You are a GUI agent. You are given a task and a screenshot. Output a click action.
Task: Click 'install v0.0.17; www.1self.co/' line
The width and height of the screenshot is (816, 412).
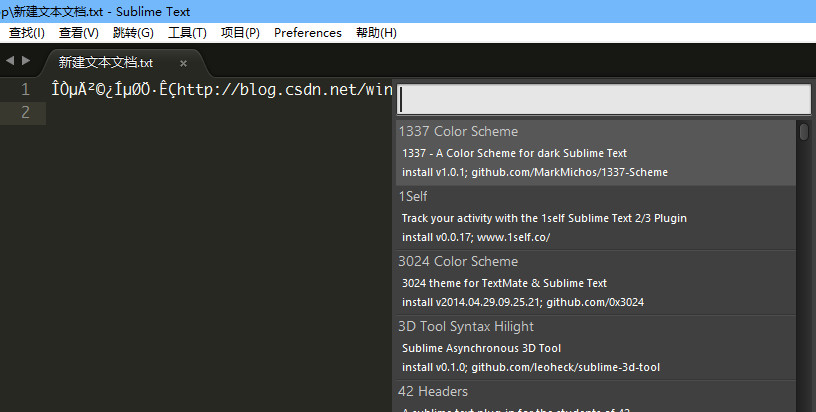click(x=476, y=237)
